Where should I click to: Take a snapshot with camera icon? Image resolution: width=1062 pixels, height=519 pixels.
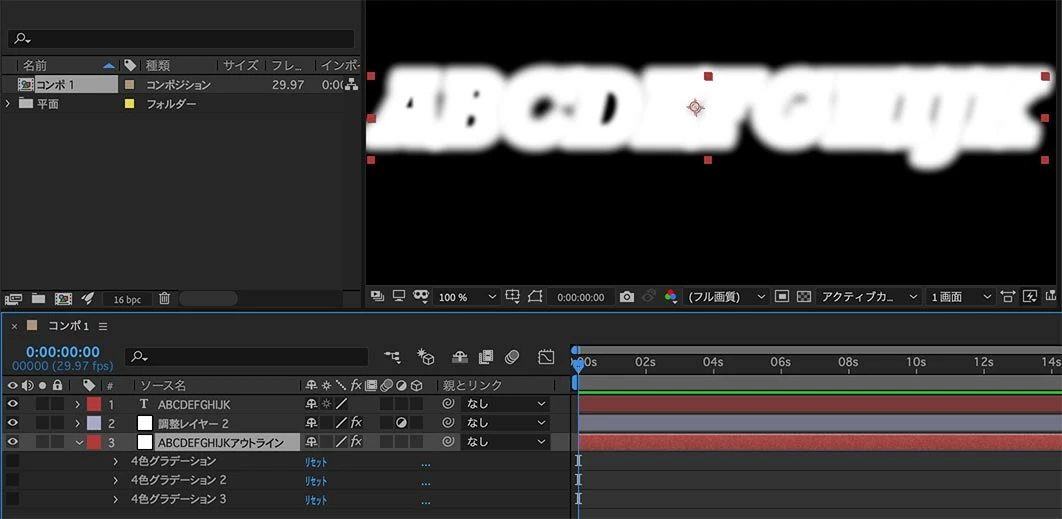[x=627, y=297]
